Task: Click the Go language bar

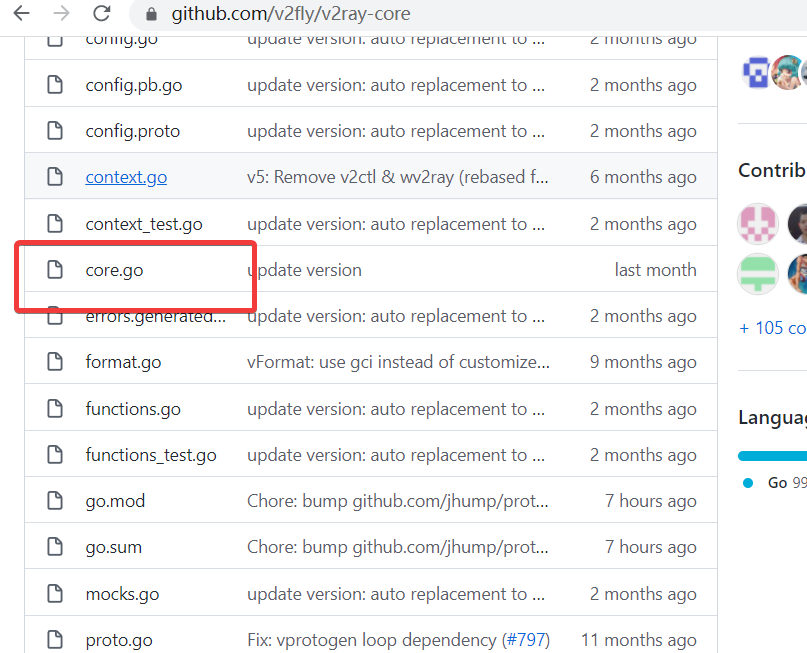Action: (x=772, y=456)
